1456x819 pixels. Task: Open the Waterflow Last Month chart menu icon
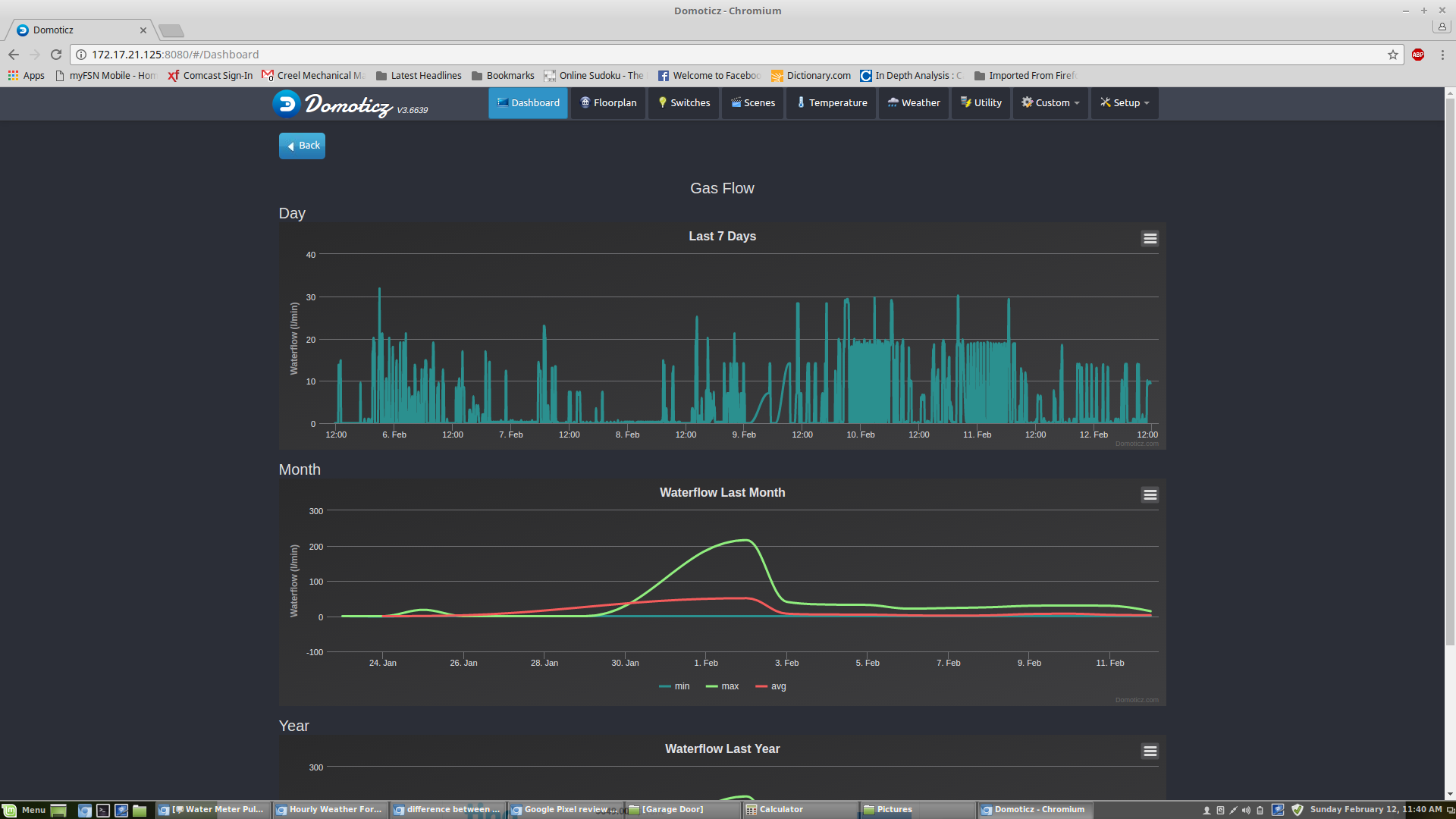pyautogui.click(x=1150, y=495)
